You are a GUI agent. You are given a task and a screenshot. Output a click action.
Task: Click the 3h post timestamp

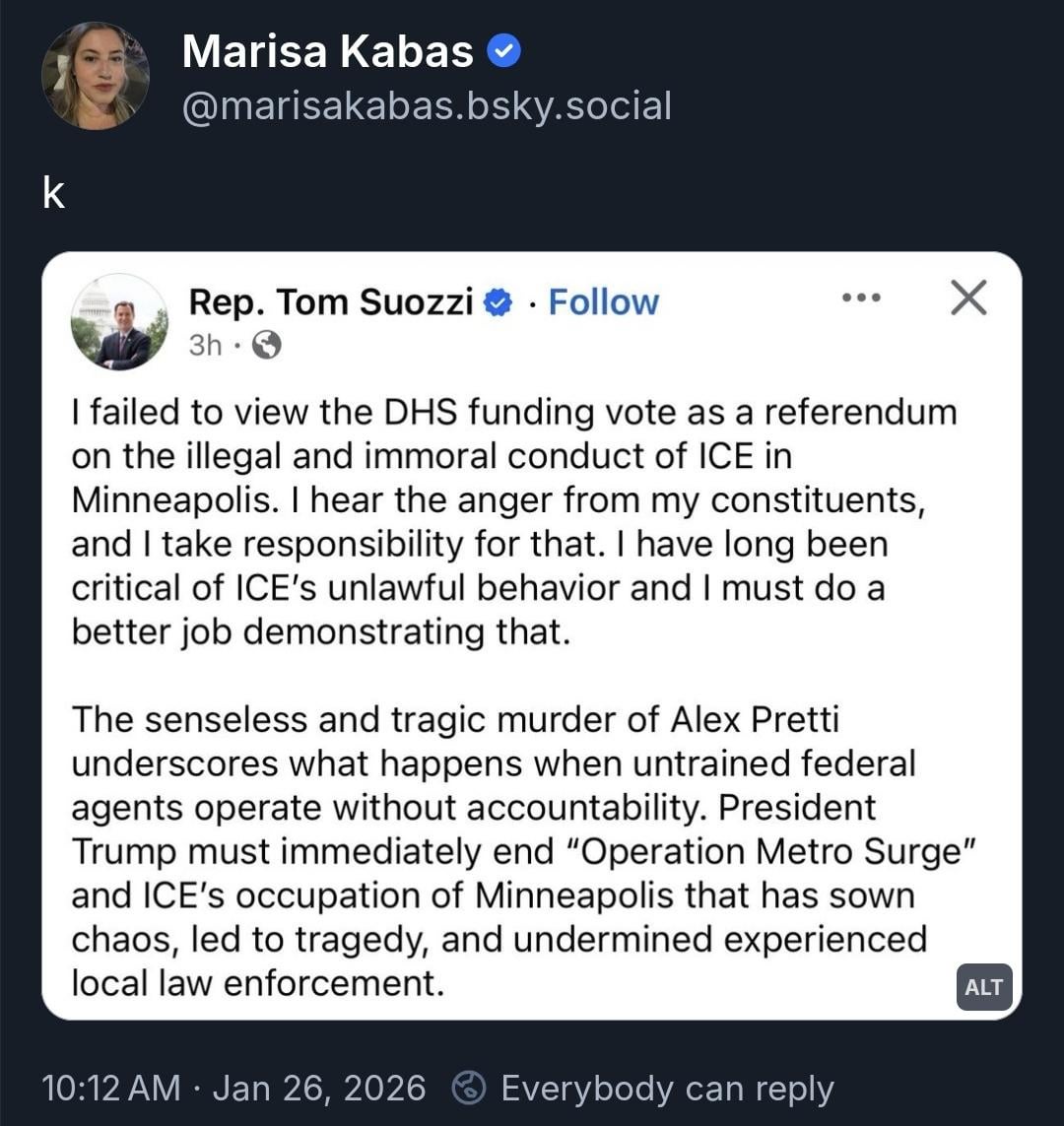(205, 345)
